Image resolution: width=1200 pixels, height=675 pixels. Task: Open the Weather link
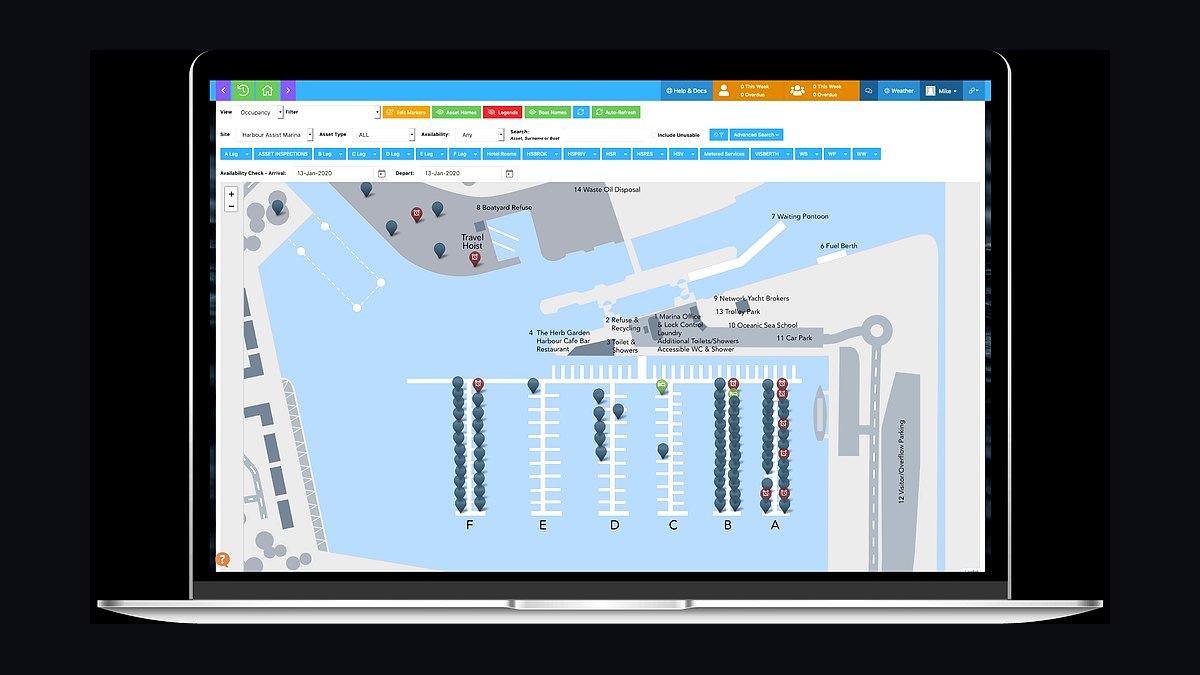(899, 91)
